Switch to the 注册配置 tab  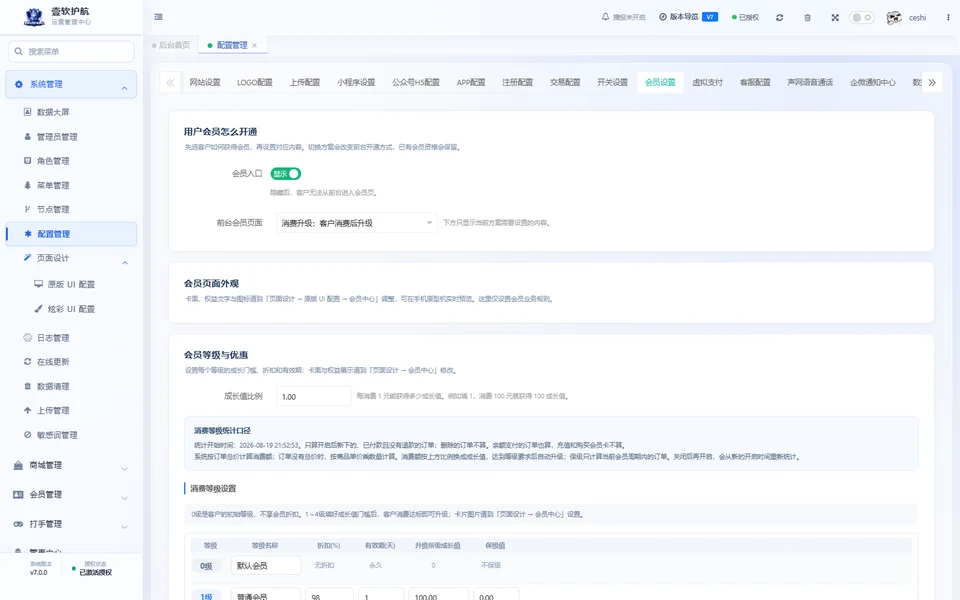(517, 82)
